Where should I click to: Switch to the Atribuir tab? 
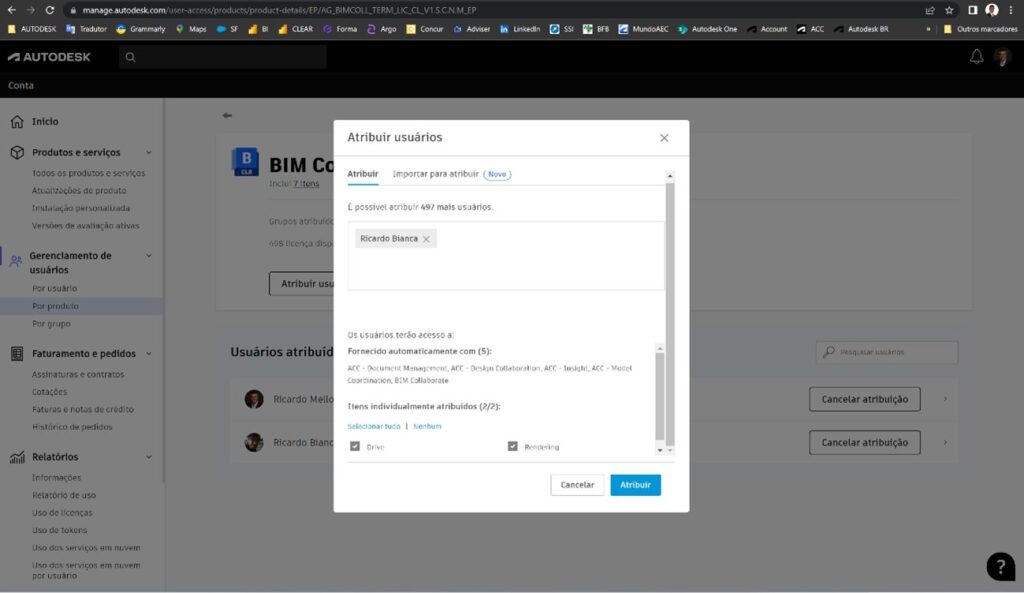tap(362, 174)
